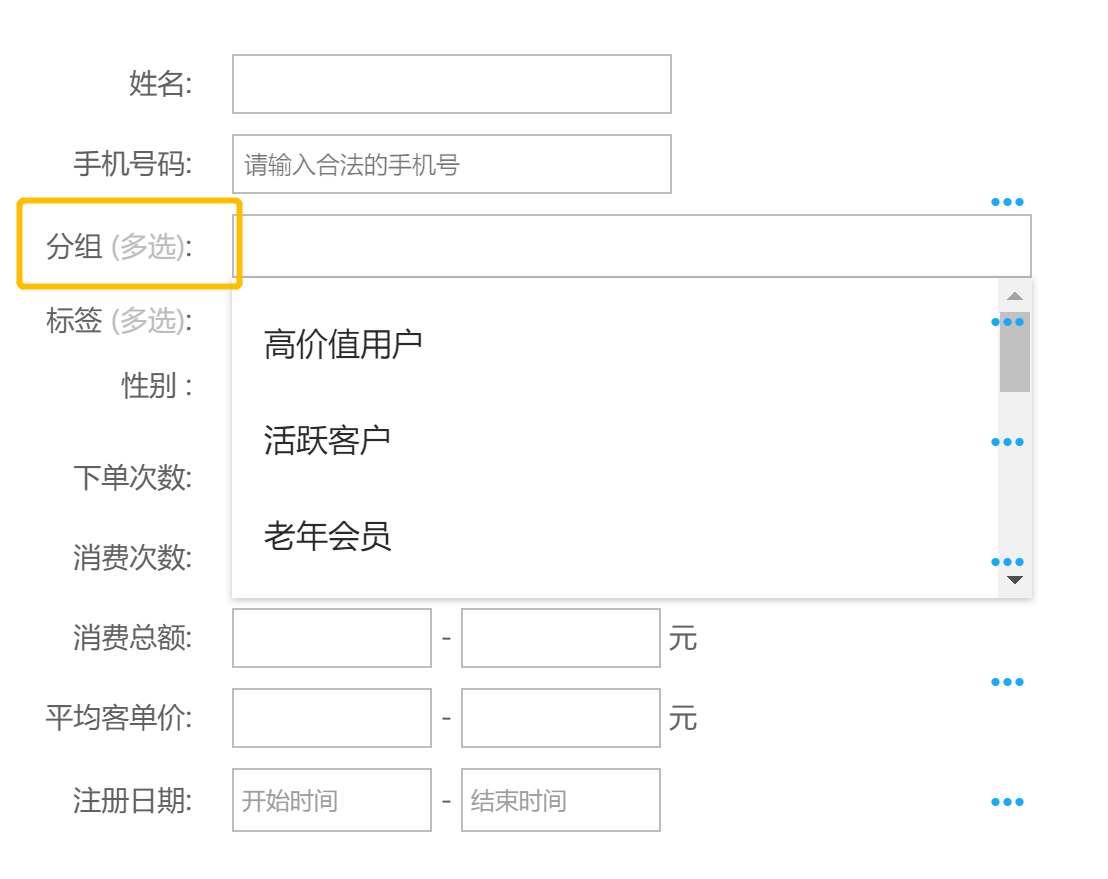Click the 消费总额 minimum amount field

pos(331,638)
